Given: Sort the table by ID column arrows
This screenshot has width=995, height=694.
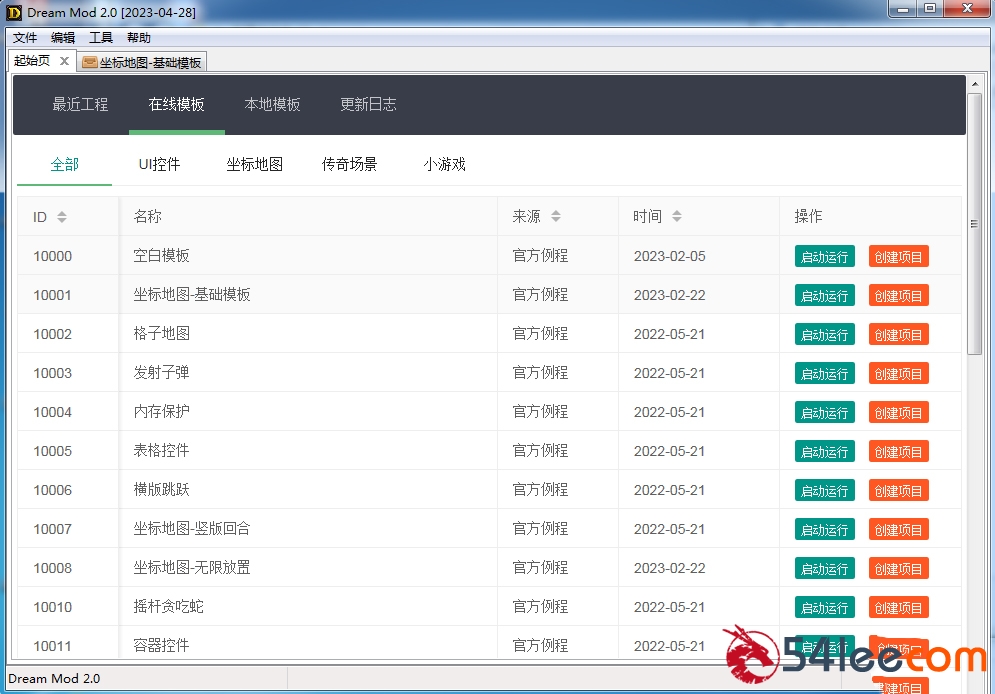Looking at the screenshot, I should click(x=62, y=217).
